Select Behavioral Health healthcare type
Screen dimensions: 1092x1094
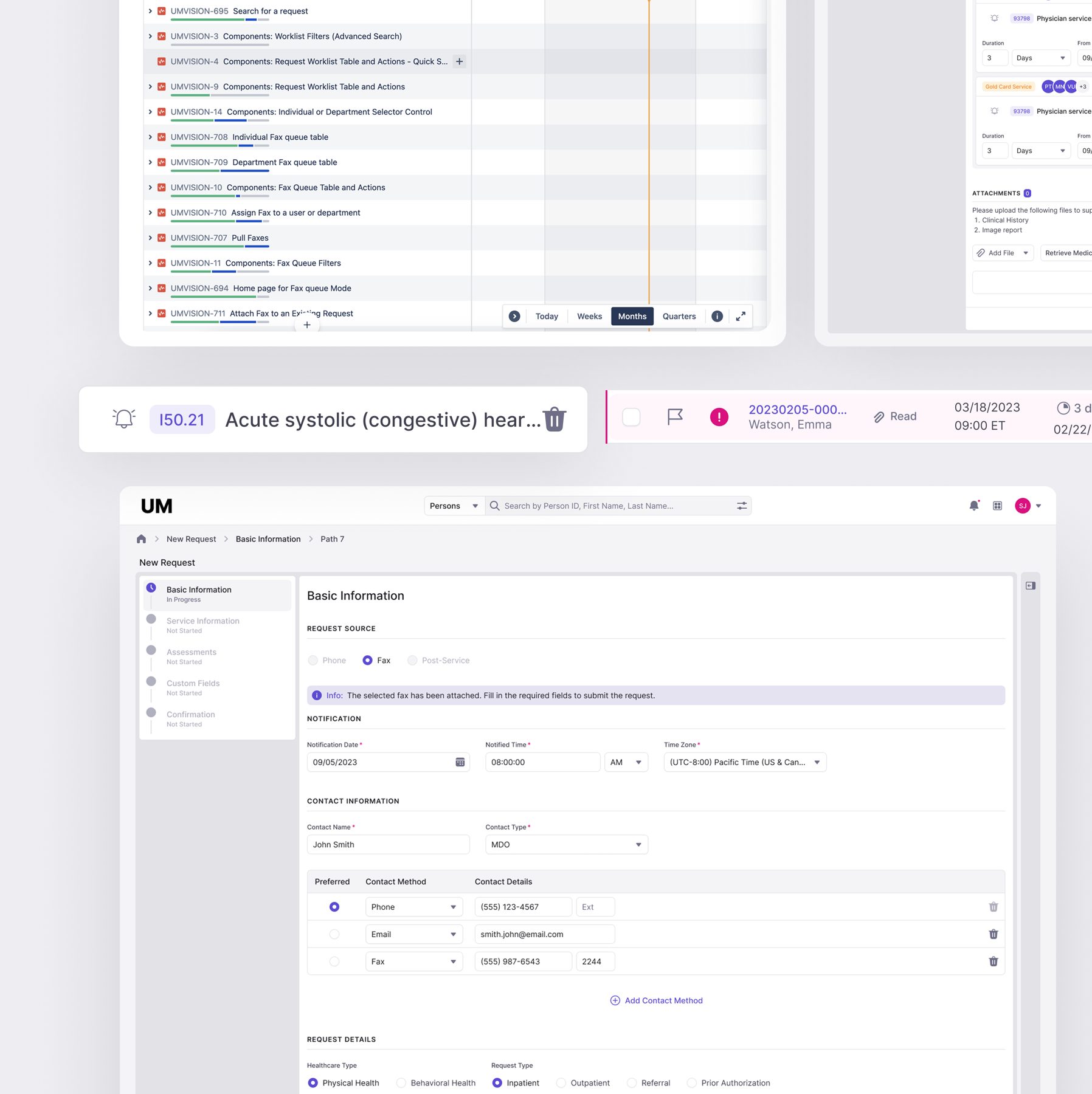click(x=401, y=1083)
